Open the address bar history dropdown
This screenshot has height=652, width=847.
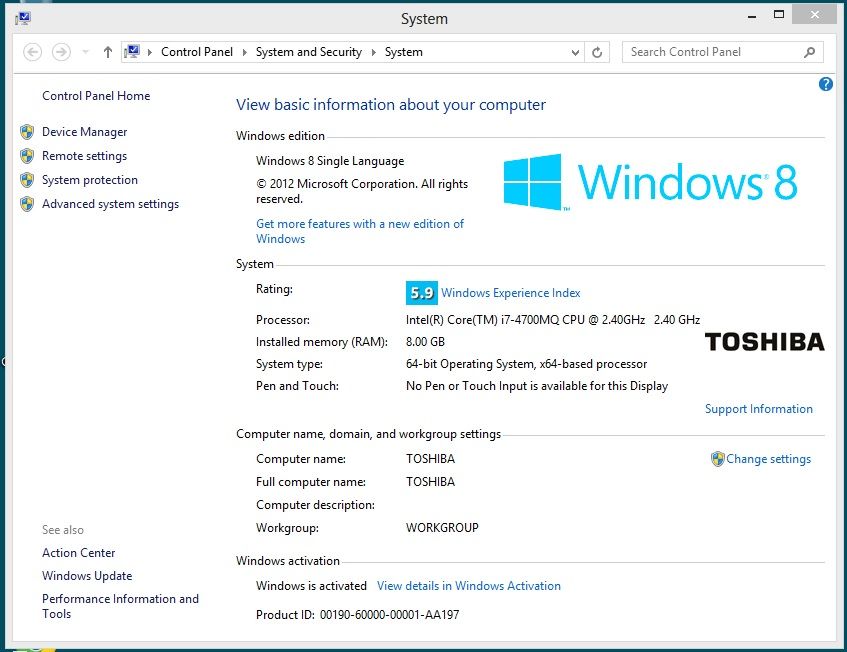575,52
